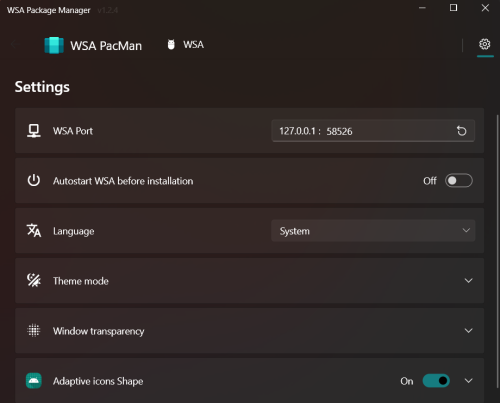Open the Language System dropdown

[373, 231]
